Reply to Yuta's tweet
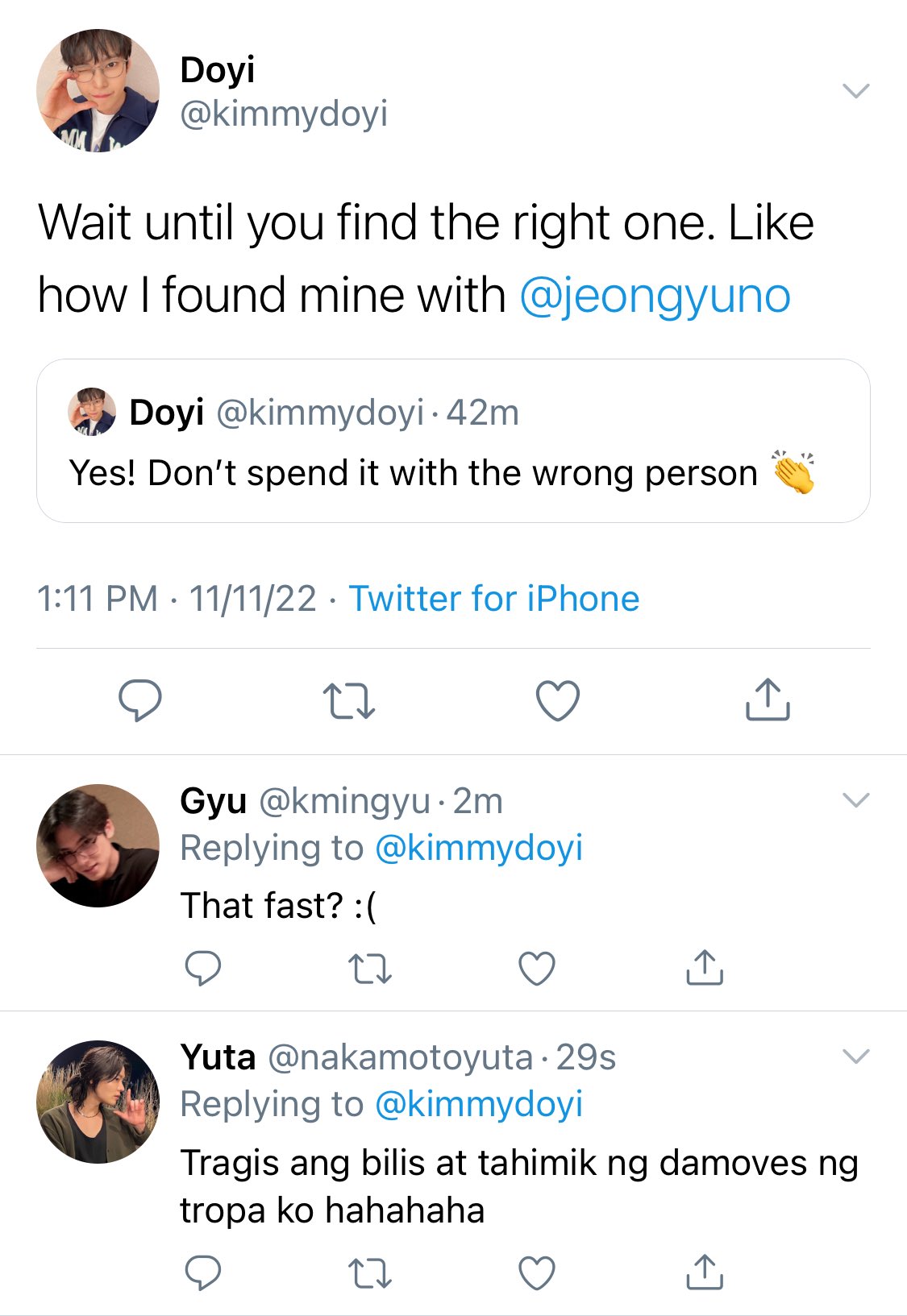The image size is (907, 1316). [x=203, y=1272]
